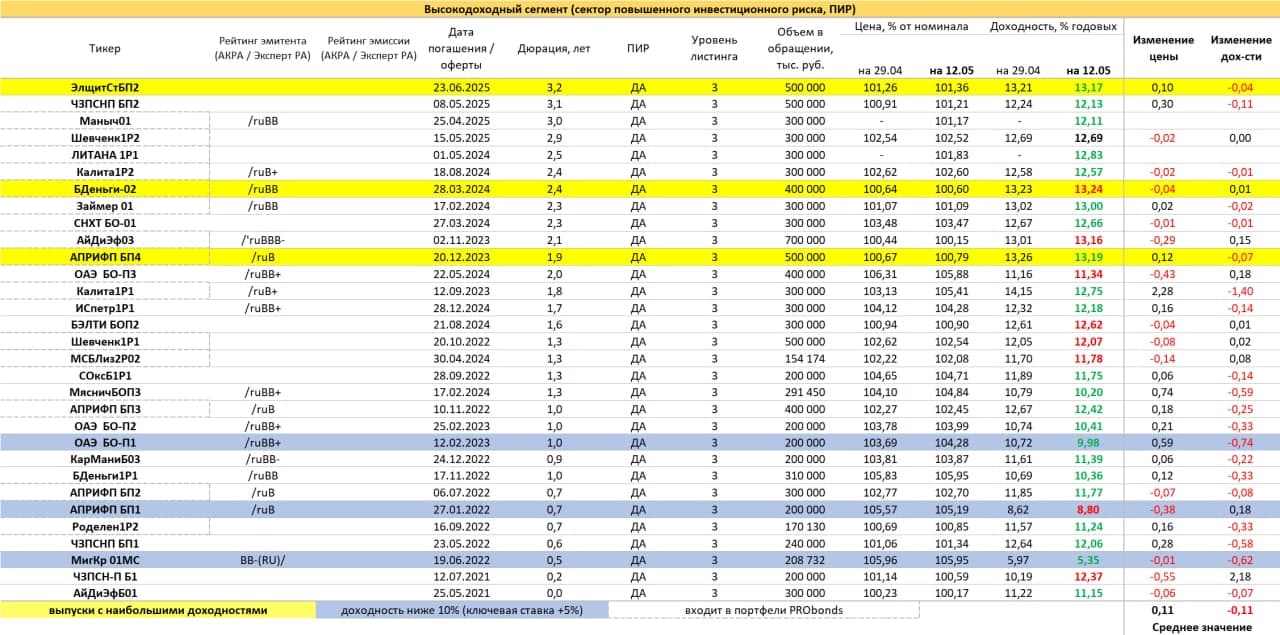The image size is (1280, 635).
Task: Select the 'Тикер' column header
Action: coord(105,48)
